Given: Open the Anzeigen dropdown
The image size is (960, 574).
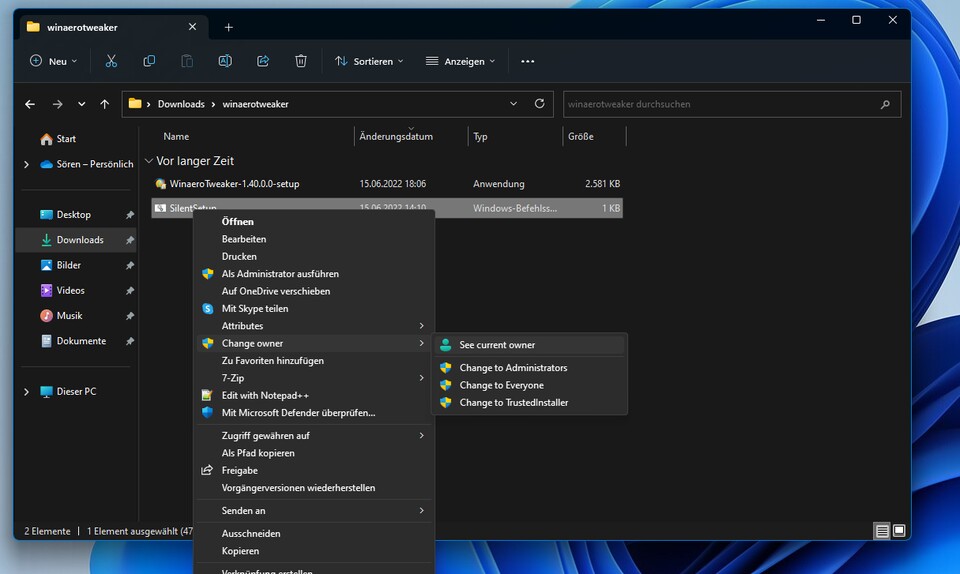Looking at the screenshot, I should 460,61.
